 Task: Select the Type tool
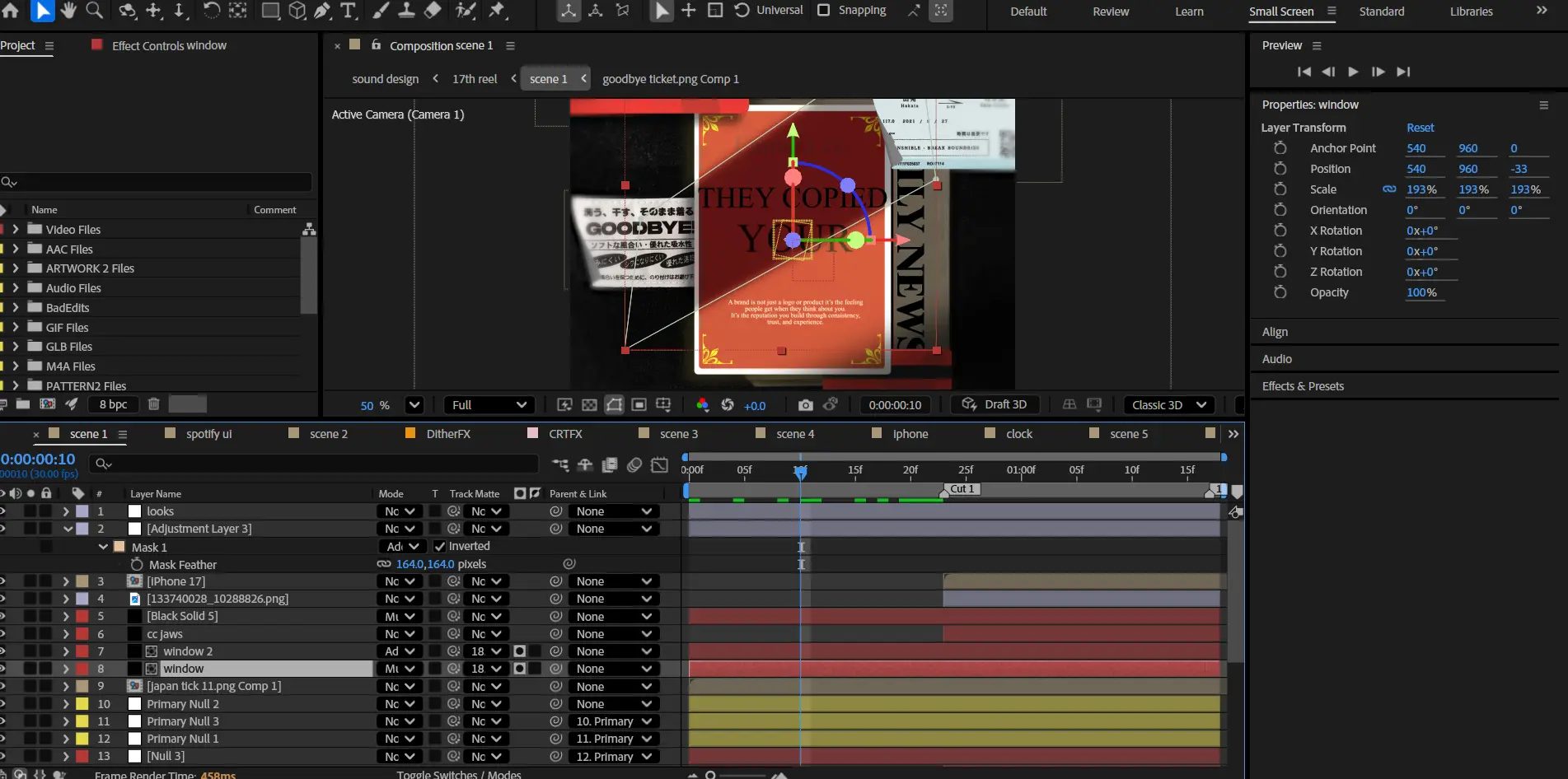[349, 11]
